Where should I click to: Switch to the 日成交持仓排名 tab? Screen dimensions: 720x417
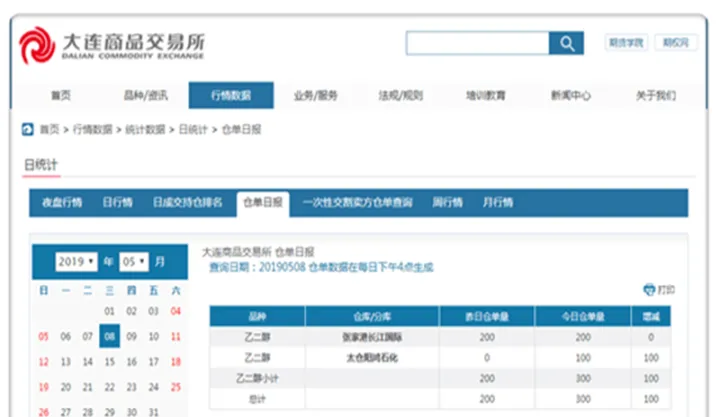[x=188, y=203]
